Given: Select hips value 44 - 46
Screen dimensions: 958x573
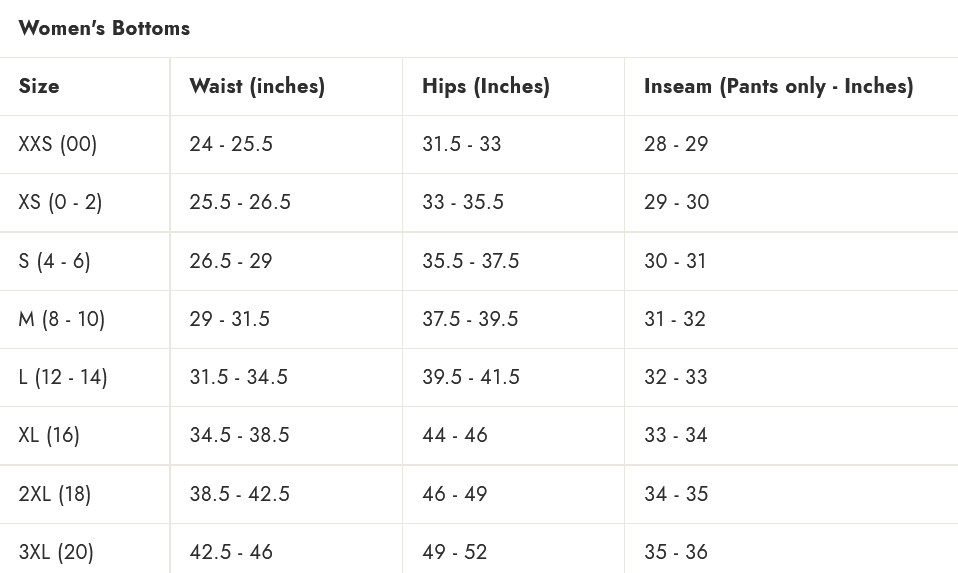Looking at the screenshot, I should click(x=455, y=435).
